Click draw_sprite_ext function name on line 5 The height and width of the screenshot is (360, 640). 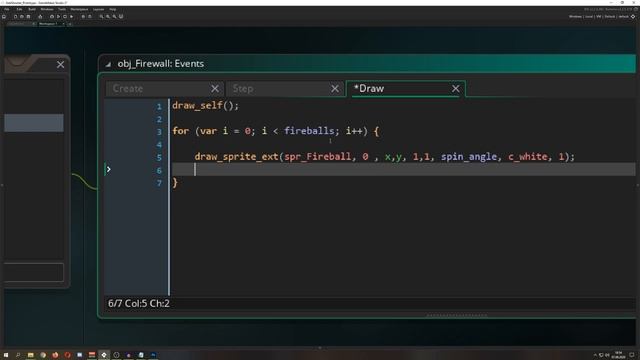click(x=236, y=157)
